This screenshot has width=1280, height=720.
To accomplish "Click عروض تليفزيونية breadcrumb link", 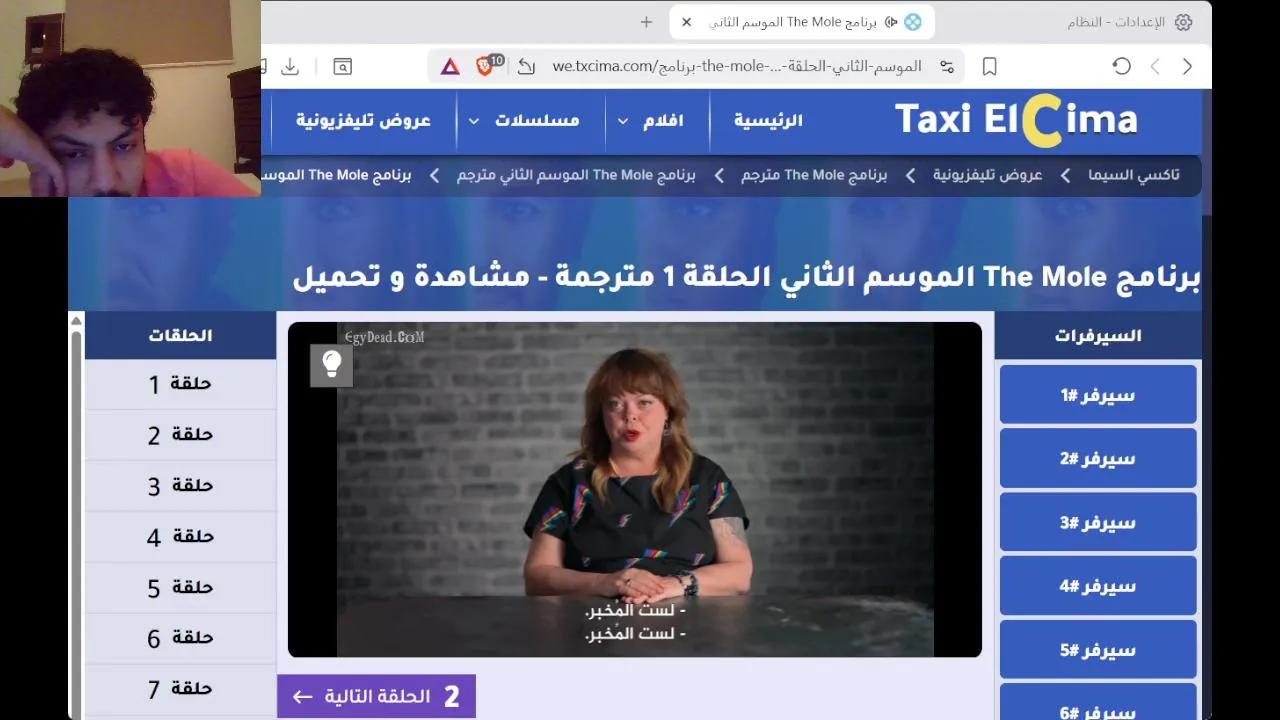I will click(987, 175).
